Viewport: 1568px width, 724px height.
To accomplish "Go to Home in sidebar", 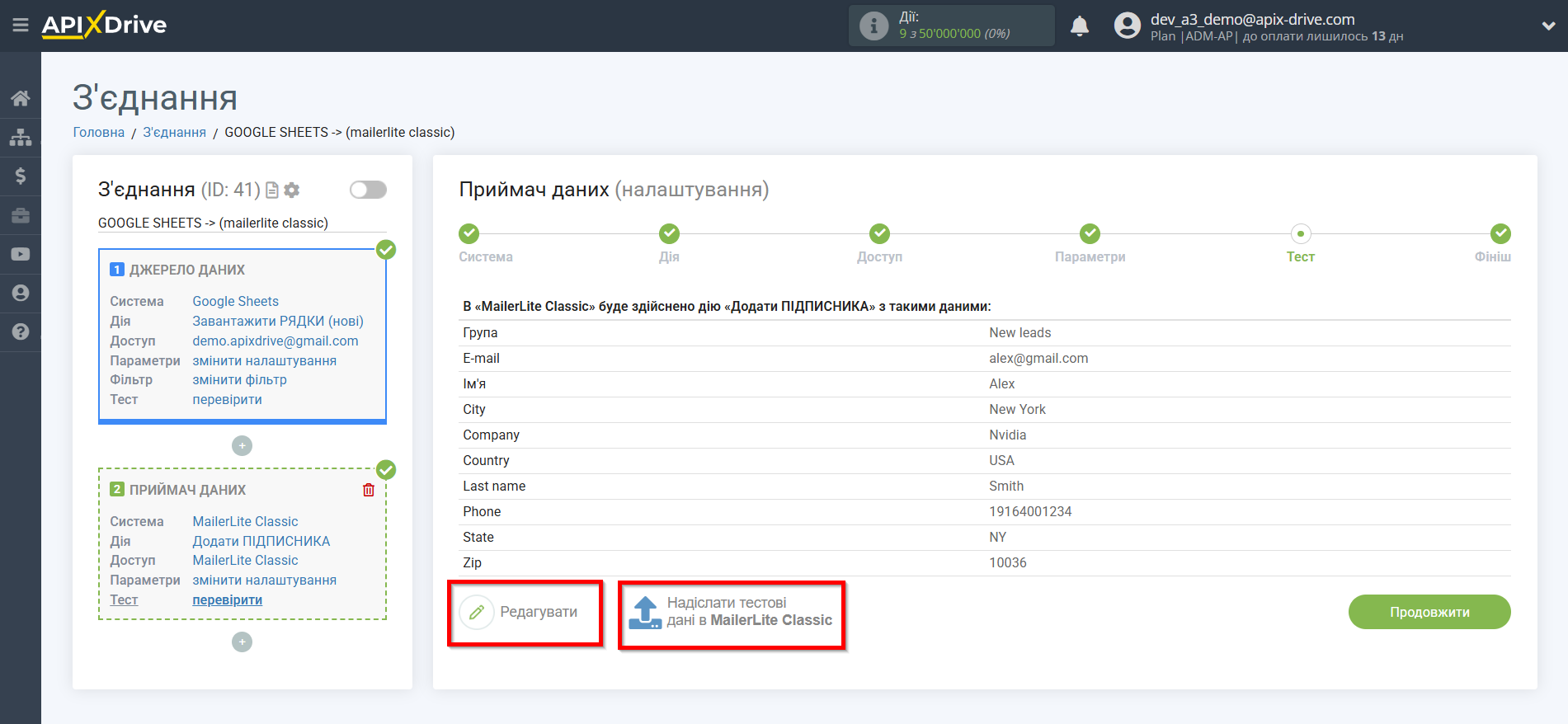I will click(21, 99).
